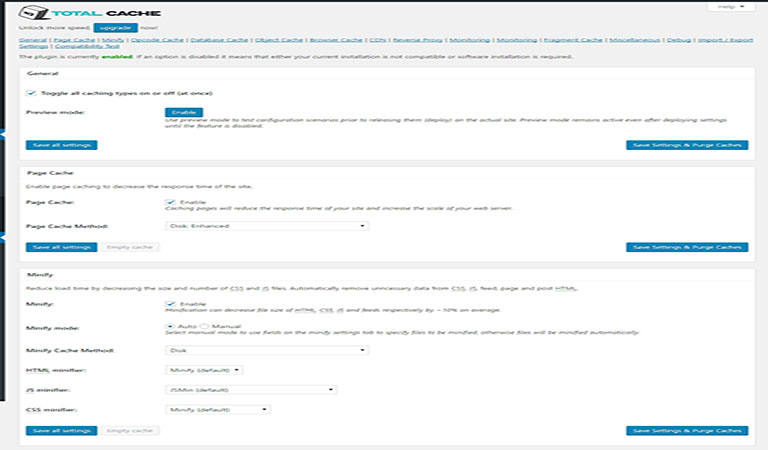Select Manual minify mode radio button

pyautogui.click(x=204, y=326)
